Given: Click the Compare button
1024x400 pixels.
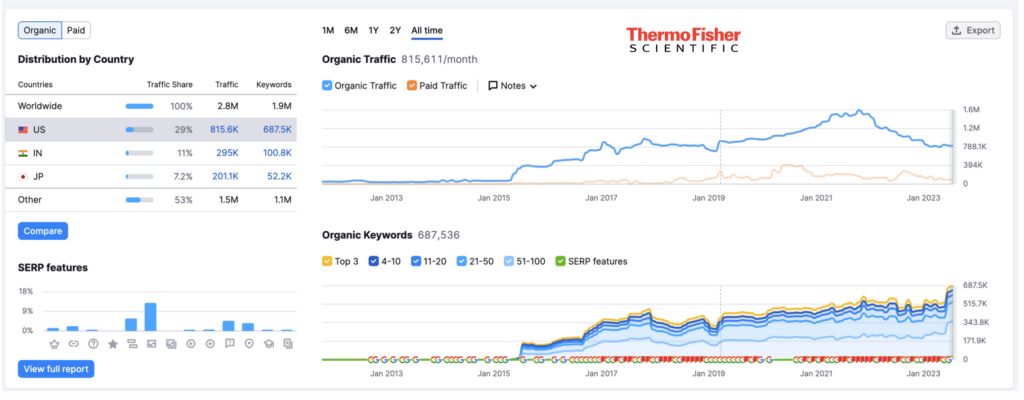Looking at the screenshot, I should coord(42,231).
